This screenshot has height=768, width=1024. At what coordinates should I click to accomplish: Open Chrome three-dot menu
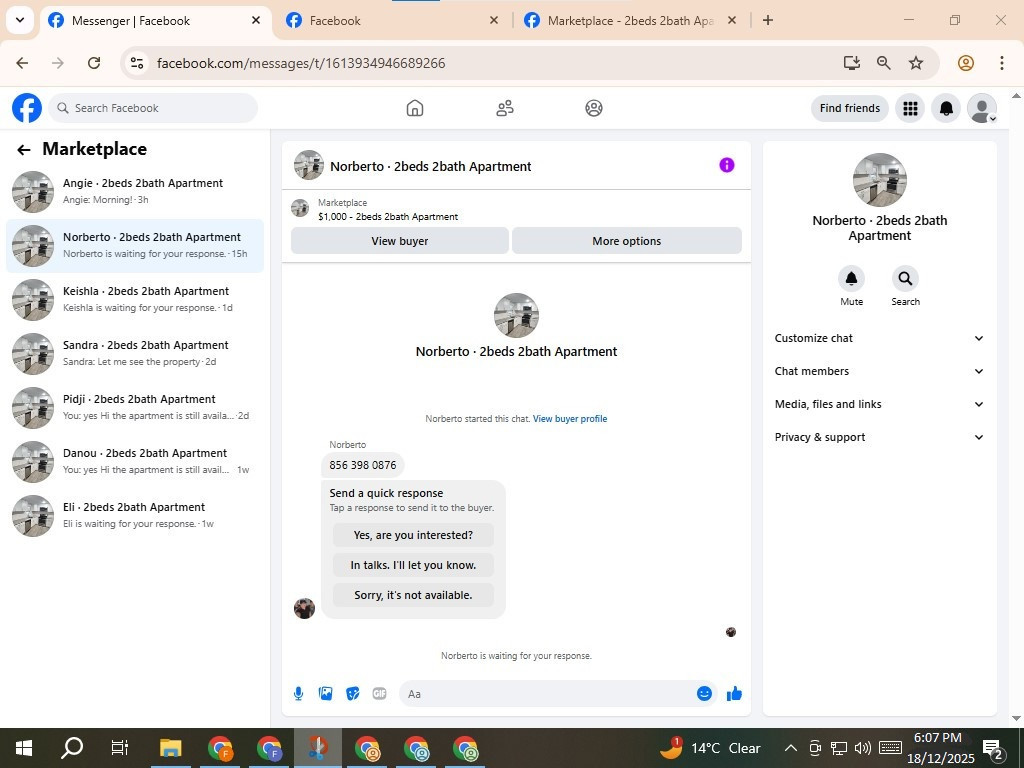coord(1002,63)
